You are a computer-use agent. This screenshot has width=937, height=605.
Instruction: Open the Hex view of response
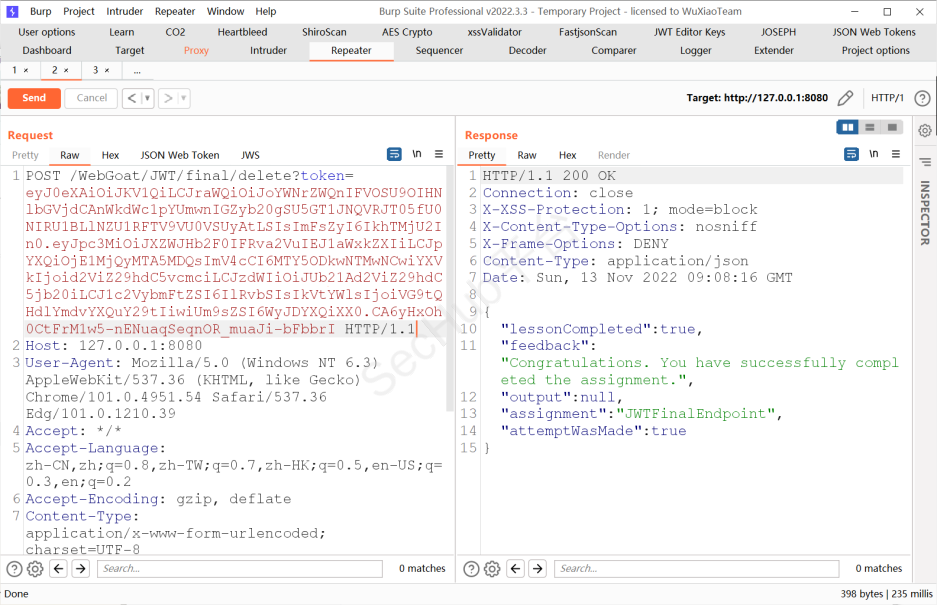click(567, 155)
